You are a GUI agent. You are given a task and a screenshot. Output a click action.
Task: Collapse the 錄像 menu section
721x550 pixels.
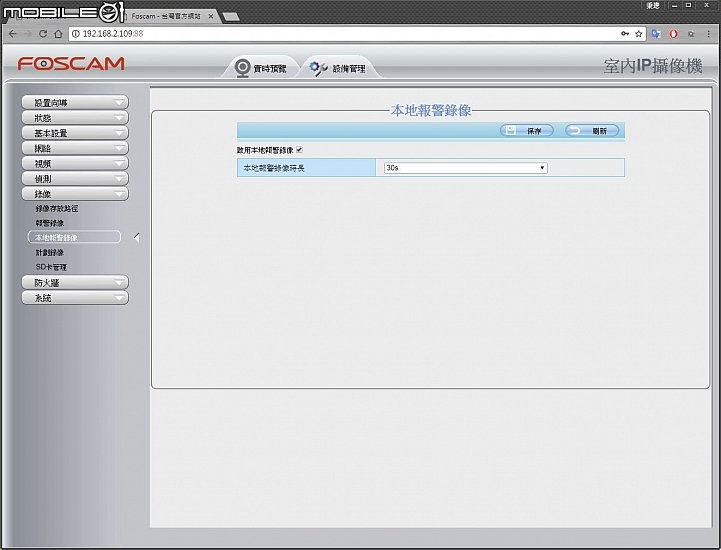pos(75,194)
